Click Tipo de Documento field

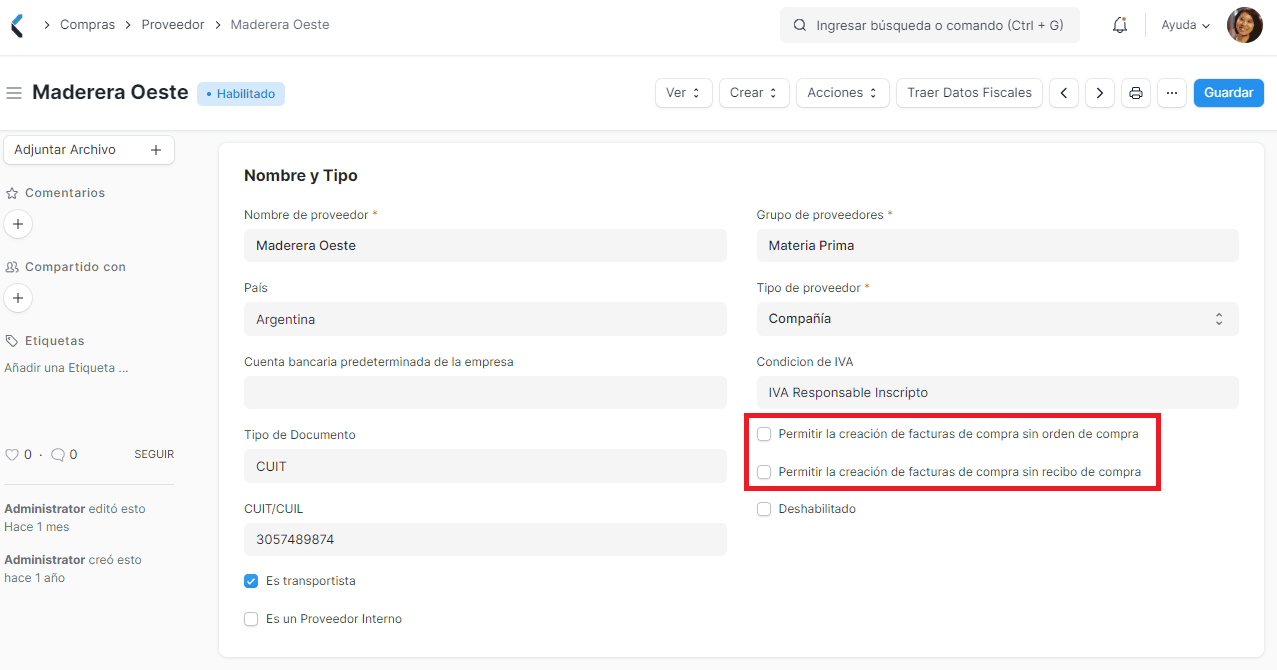(x=485, y=466)
